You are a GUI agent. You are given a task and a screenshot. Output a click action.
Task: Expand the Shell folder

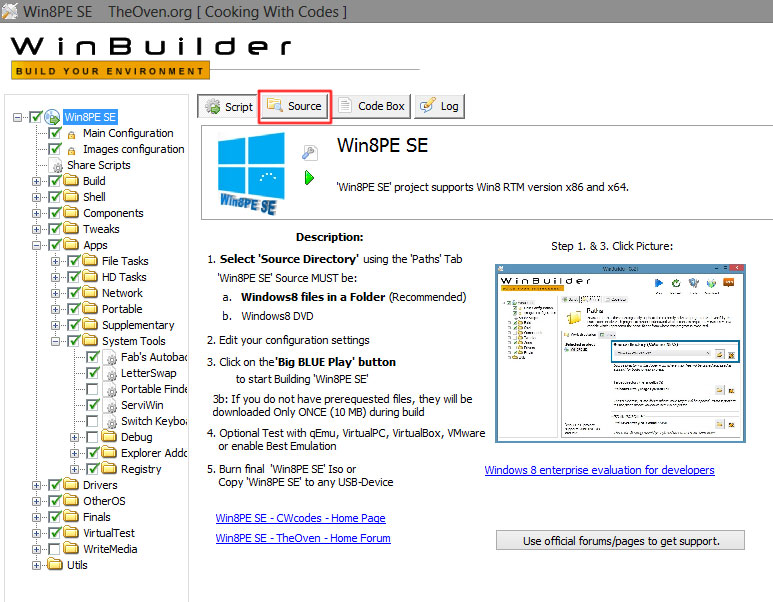click(36, 197)
